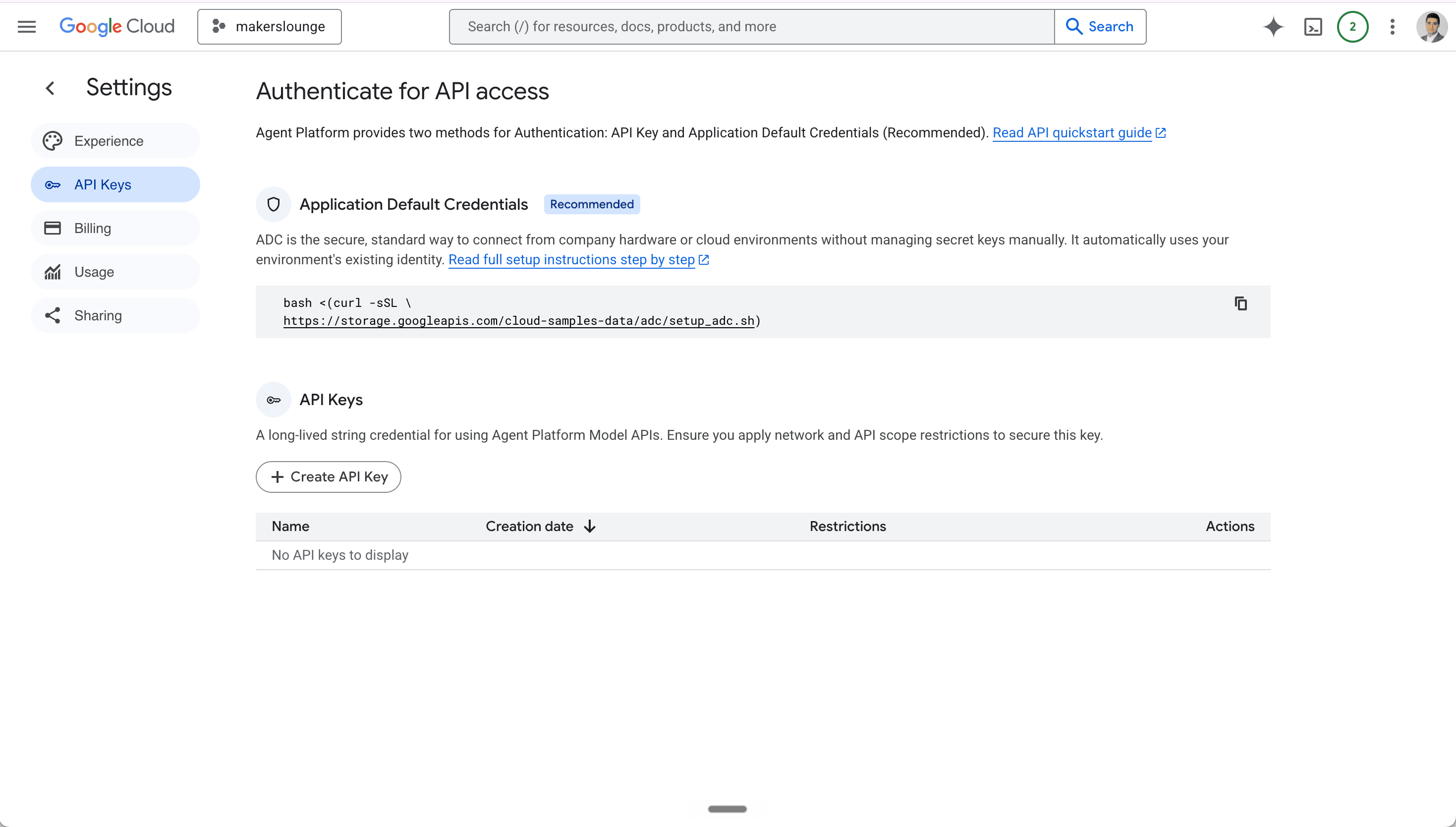Open Usage settings section

pos(115,272)
